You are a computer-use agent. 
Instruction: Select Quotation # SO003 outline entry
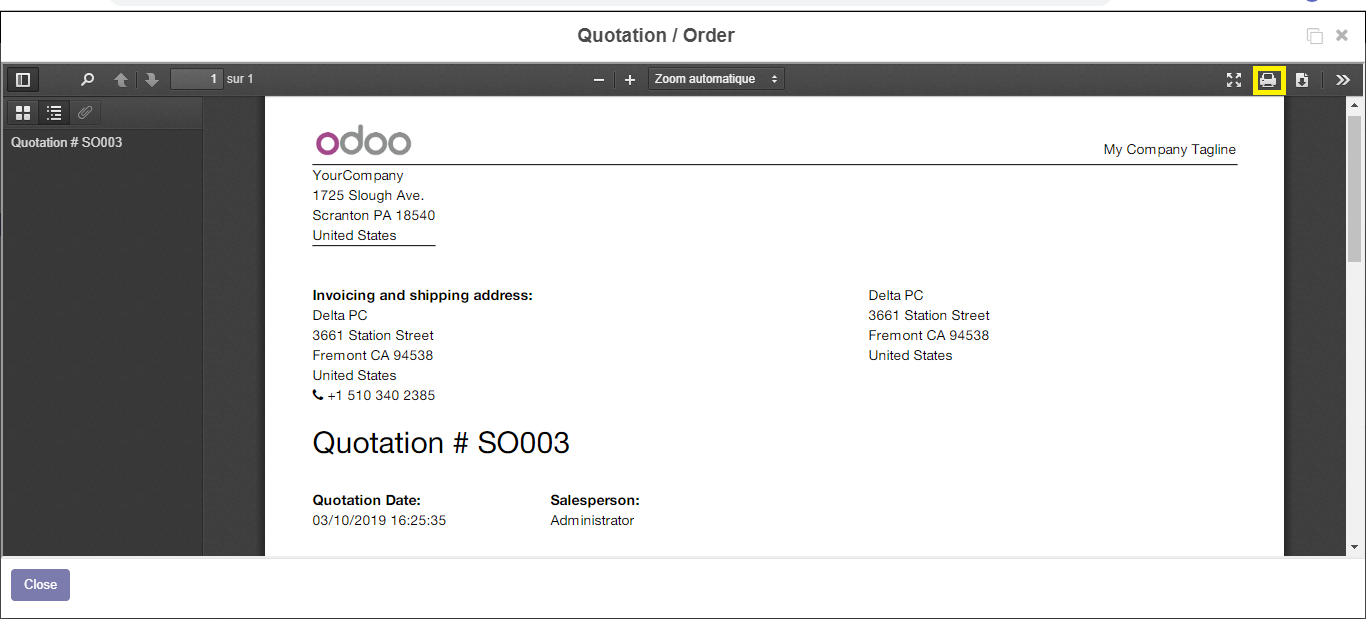click(67, 143)
